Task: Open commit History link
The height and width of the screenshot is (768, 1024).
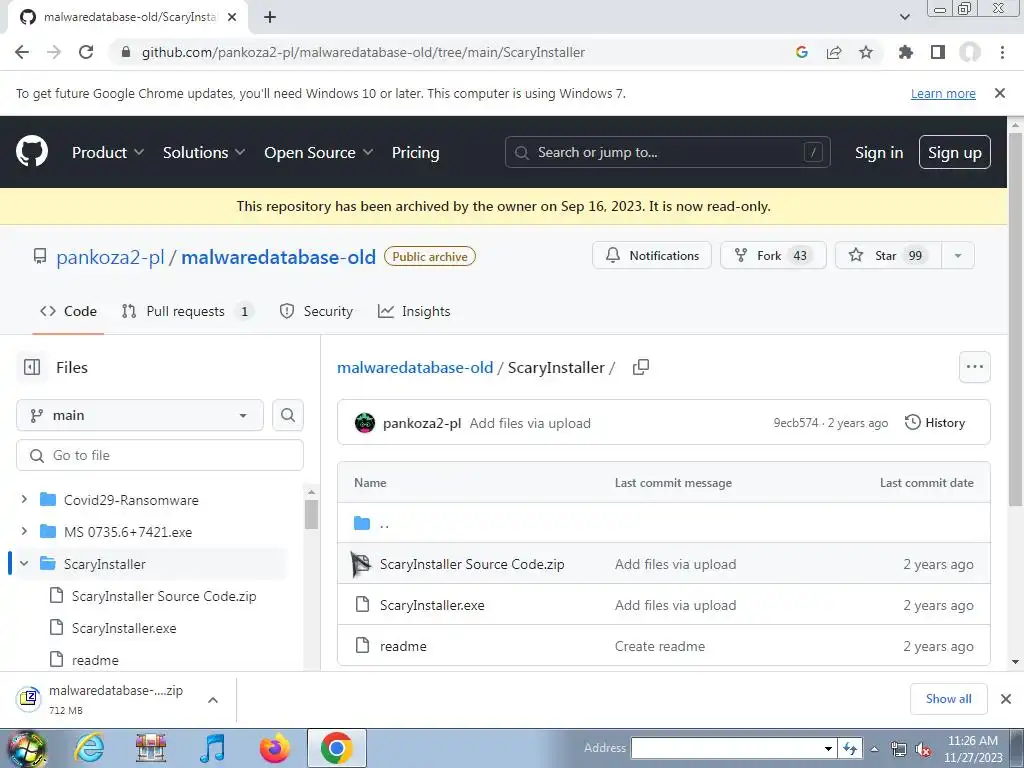Action: [x=935, y=423]
